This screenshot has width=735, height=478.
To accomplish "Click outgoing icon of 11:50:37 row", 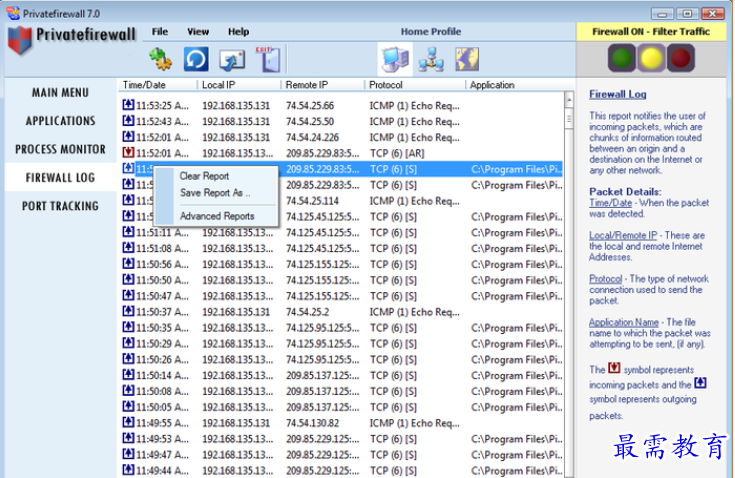I will (x=128, y=311).
